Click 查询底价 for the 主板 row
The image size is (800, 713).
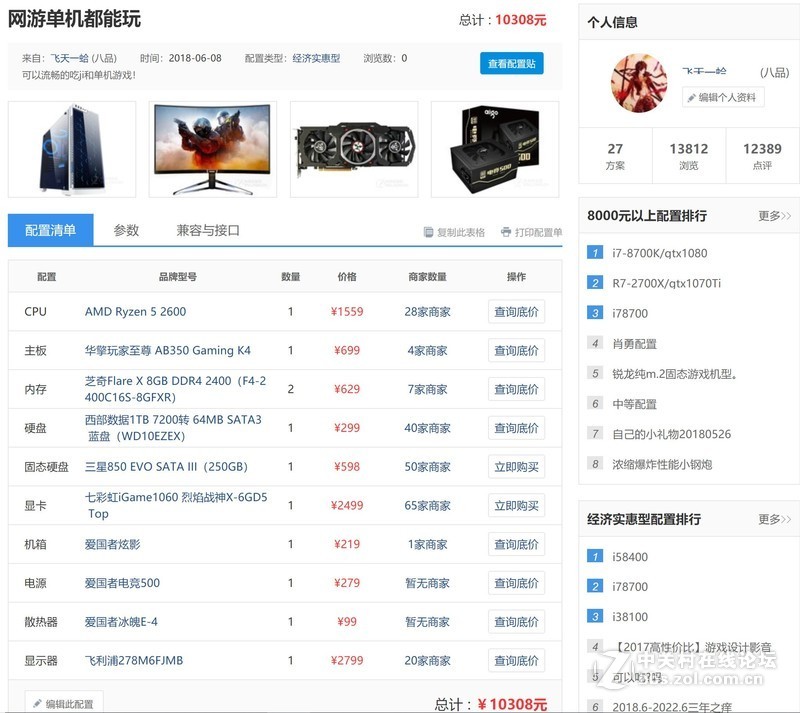(x=516, y=351)
